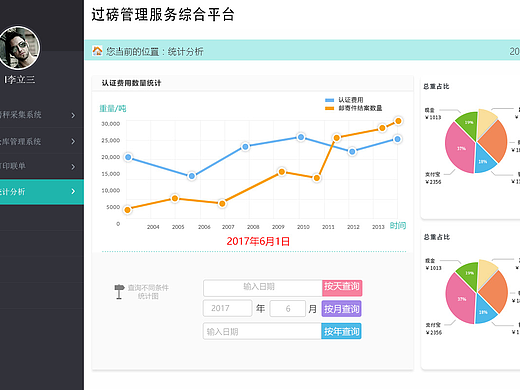Click the pink 37% slice in first pie

tap(460, 149)
